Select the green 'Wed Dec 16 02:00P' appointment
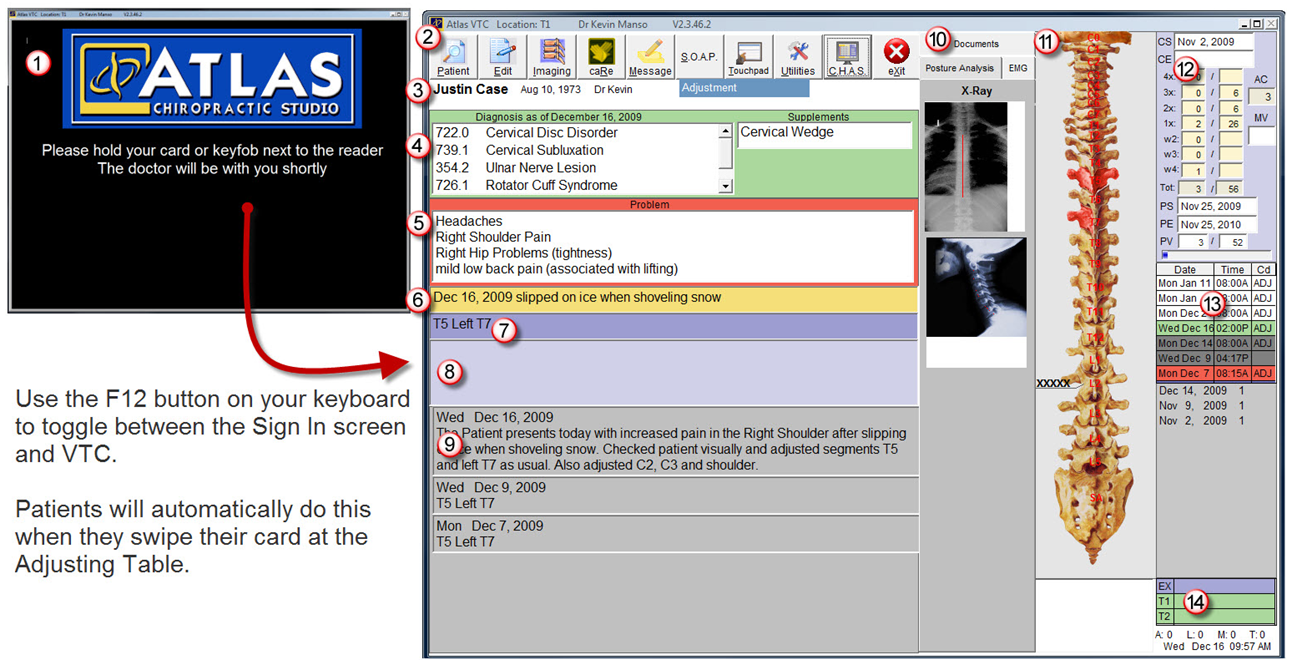The width and height of the screenshot is (1289, 664). tap(1215, 328)
